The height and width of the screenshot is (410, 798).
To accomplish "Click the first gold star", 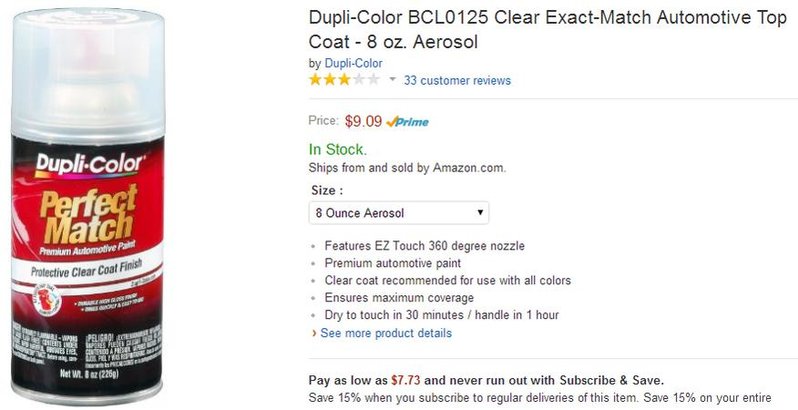I will tap(316, 80).
